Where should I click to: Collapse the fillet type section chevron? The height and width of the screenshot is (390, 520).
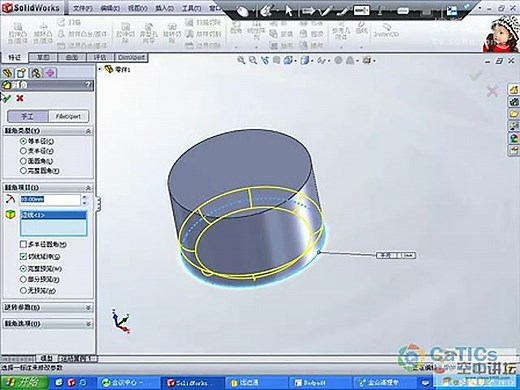tap(88, 131)
